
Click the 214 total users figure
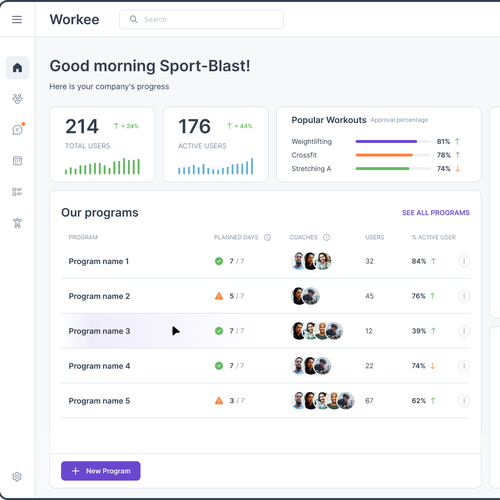82,126
